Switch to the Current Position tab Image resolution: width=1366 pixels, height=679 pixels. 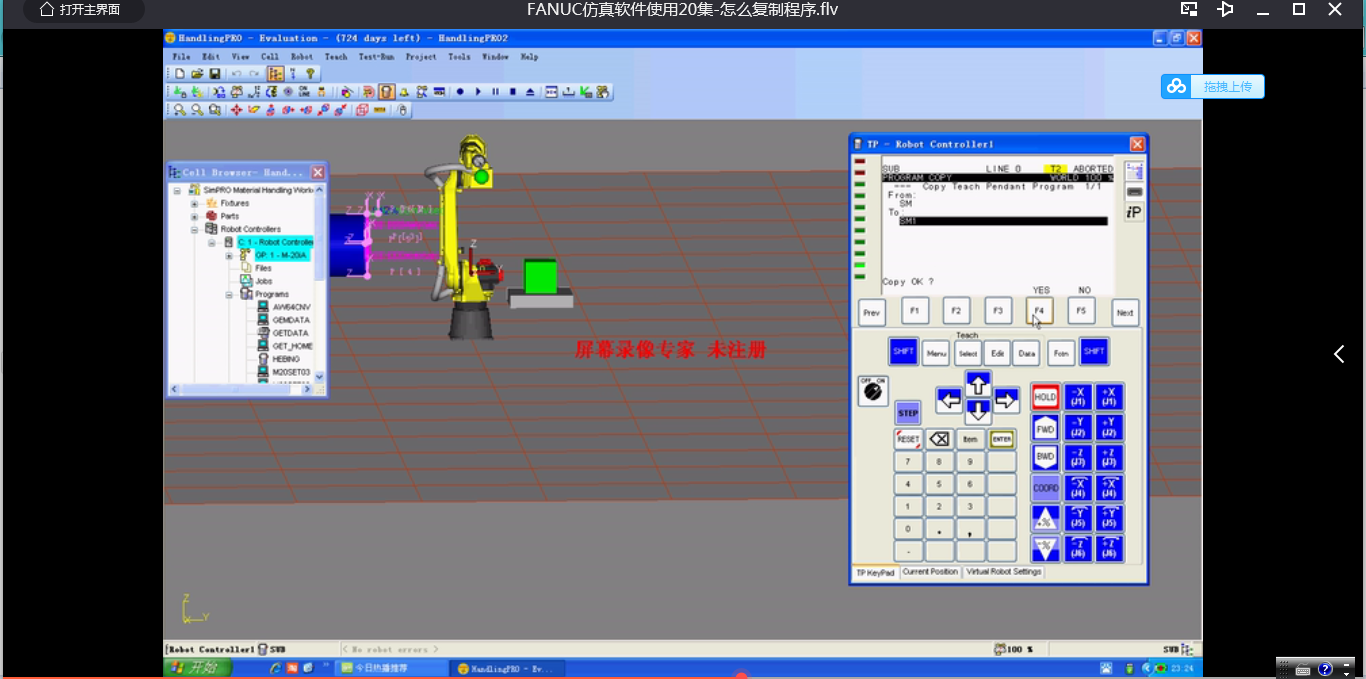[930, 572]
